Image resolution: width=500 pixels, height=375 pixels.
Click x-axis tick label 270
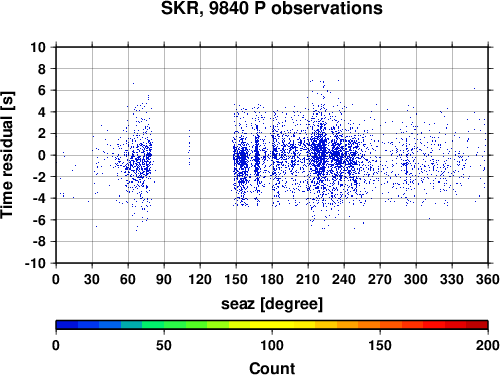point(380,279)
